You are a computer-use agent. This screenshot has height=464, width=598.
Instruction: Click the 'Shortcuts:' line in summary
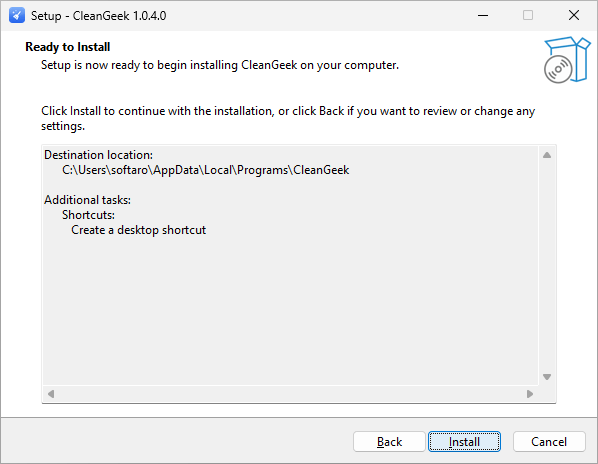88,215
